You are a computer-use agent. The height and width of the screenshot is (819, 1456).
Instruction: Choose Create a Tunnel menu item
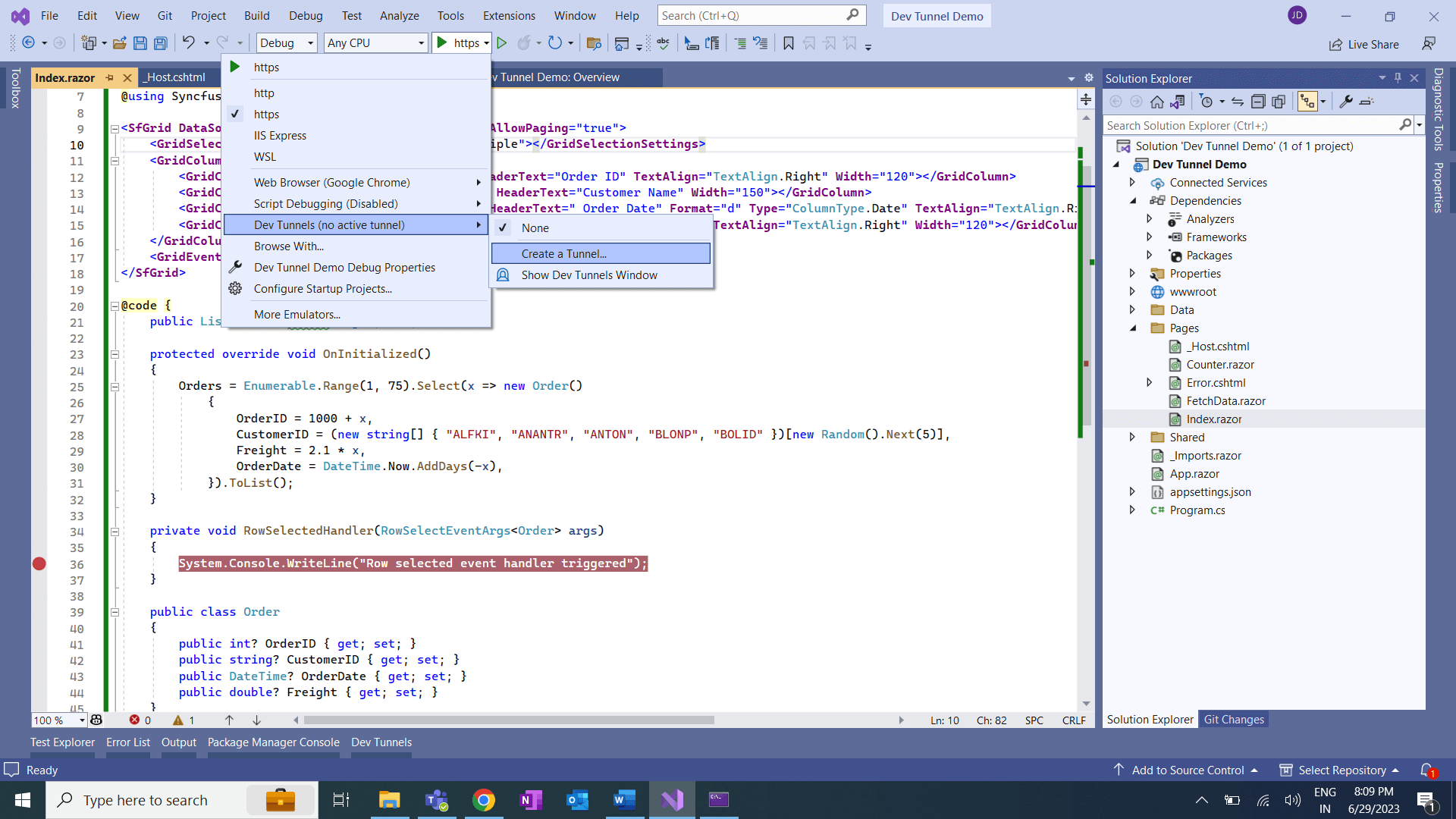563,254
